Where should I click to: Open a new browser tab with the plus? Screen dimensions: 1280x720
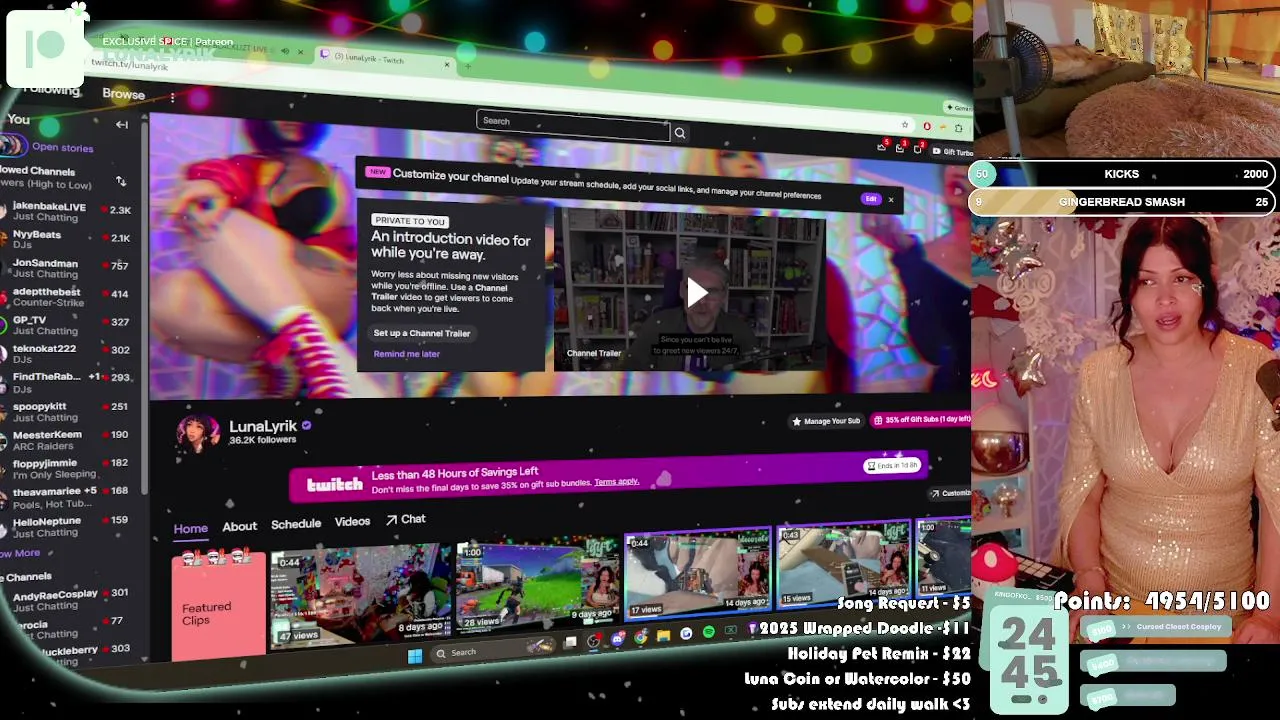click(467, 66)
